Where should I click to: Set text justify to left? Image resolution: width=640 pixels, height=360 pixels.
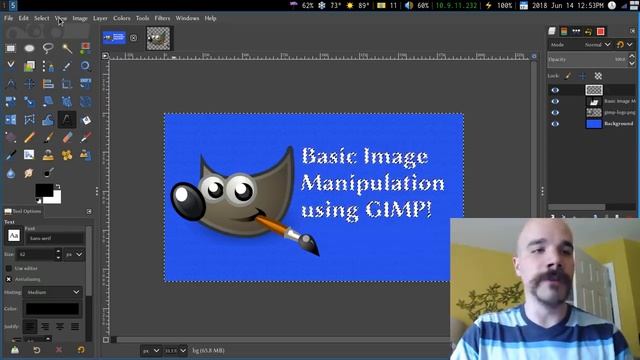(x=29, y=327)
